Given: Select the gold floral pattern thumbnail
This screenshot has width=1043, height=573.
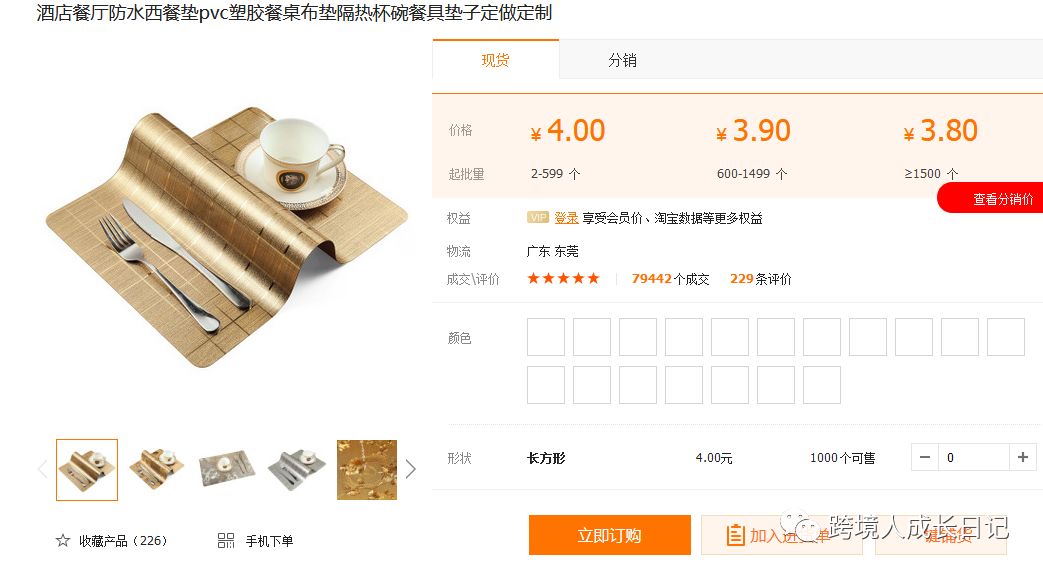Looking at the screenshot, I should 367,470.
